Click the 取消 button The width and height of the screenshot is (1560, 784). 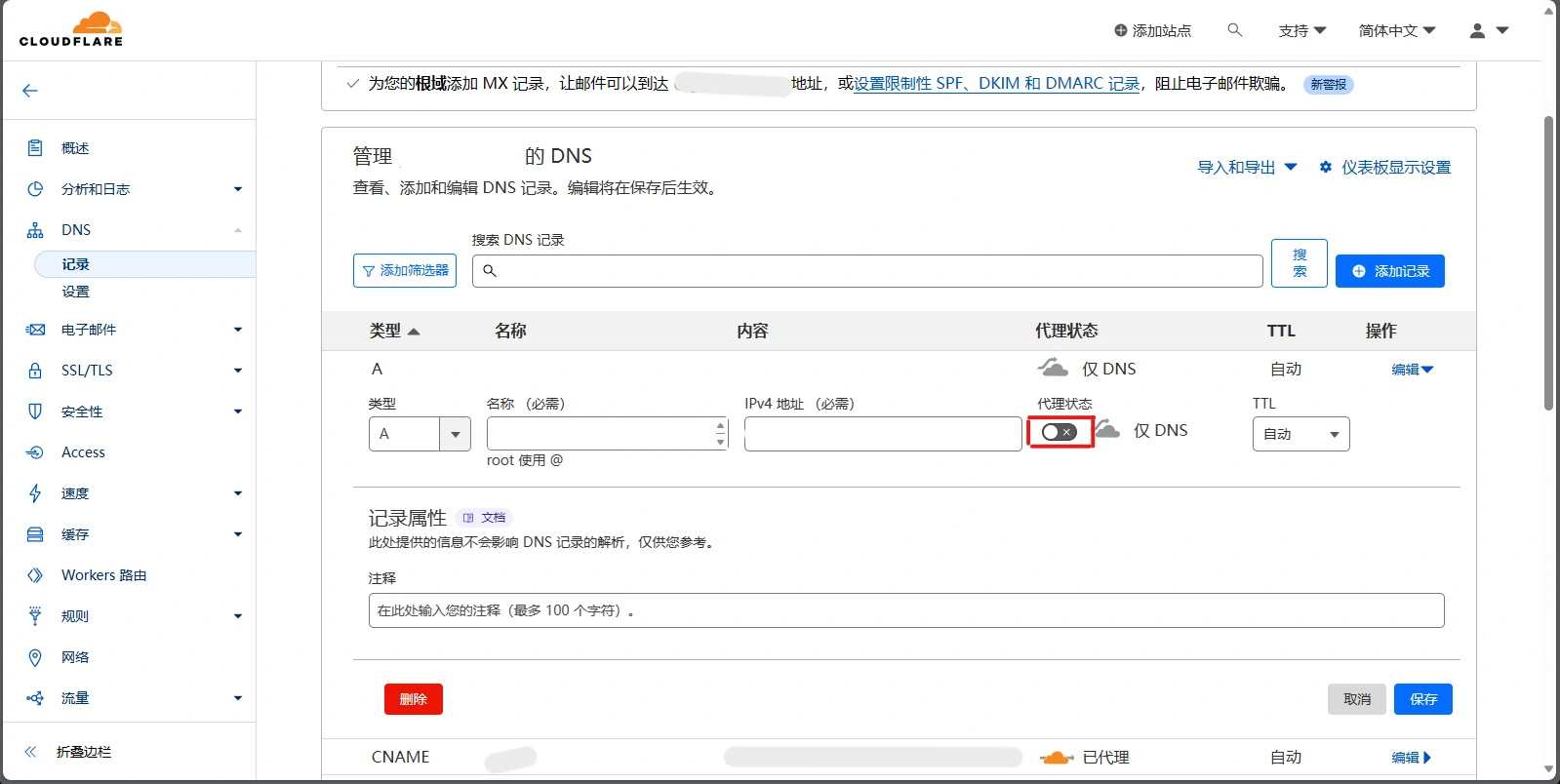[x=1357, y=699]
